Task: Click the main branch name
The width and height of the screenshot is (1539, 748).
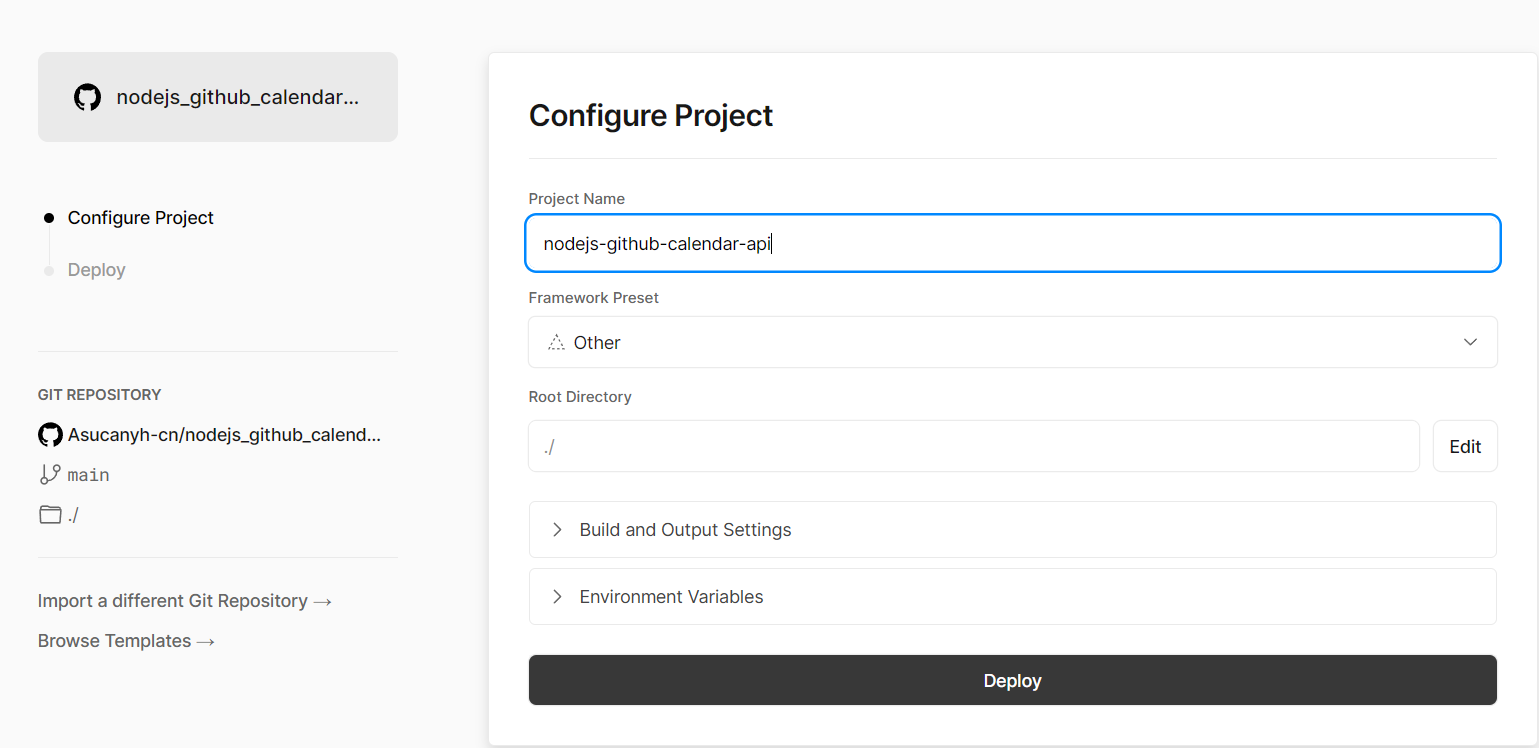Action: point(89,475)
